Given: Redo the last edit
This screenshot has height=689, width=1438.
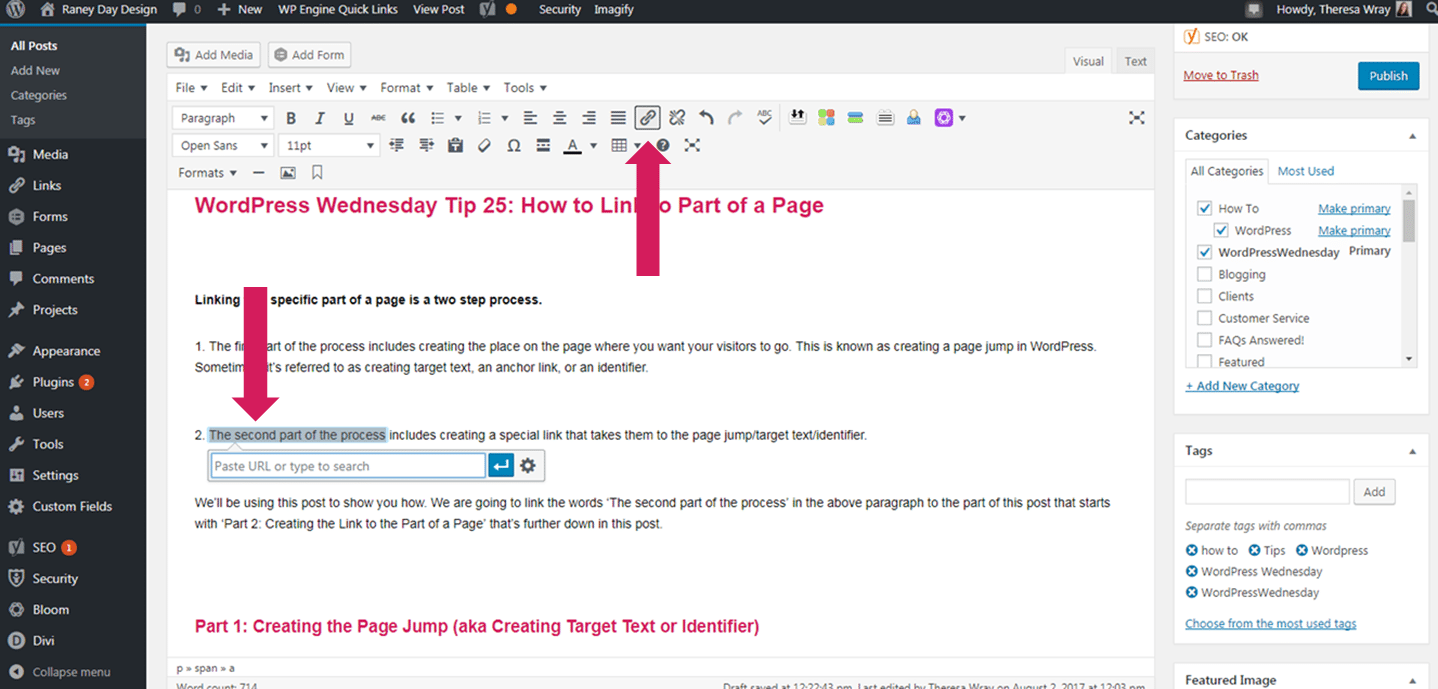Looking at the screenshot, I should point(736,118).
